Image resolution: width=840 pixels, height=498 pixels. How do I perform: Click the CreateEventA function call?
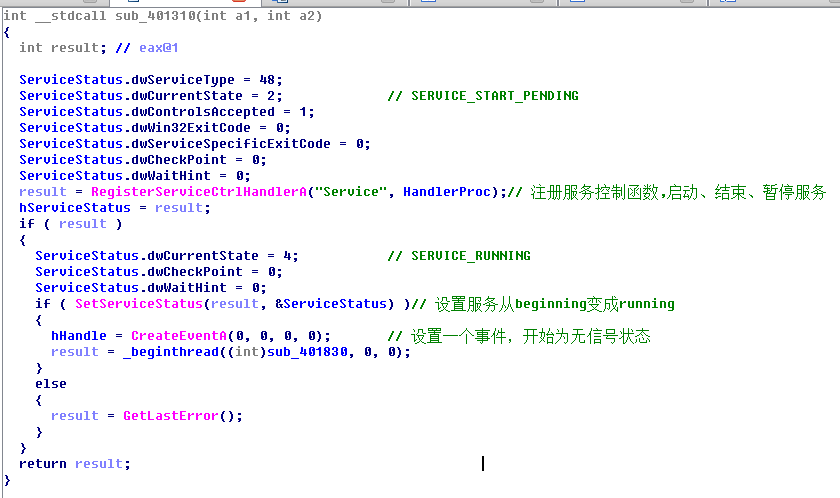click(x=174, y=336)
